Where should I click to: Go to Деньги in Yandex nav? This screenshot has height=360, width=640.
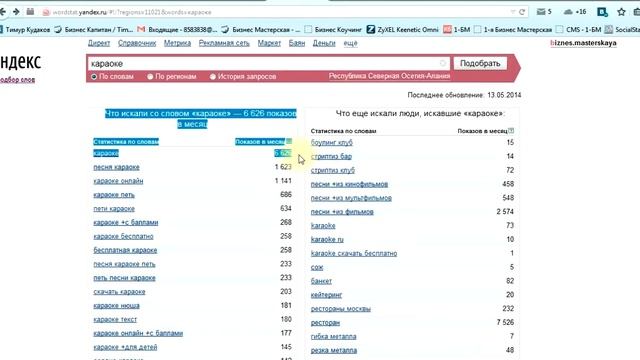[324, 43]
